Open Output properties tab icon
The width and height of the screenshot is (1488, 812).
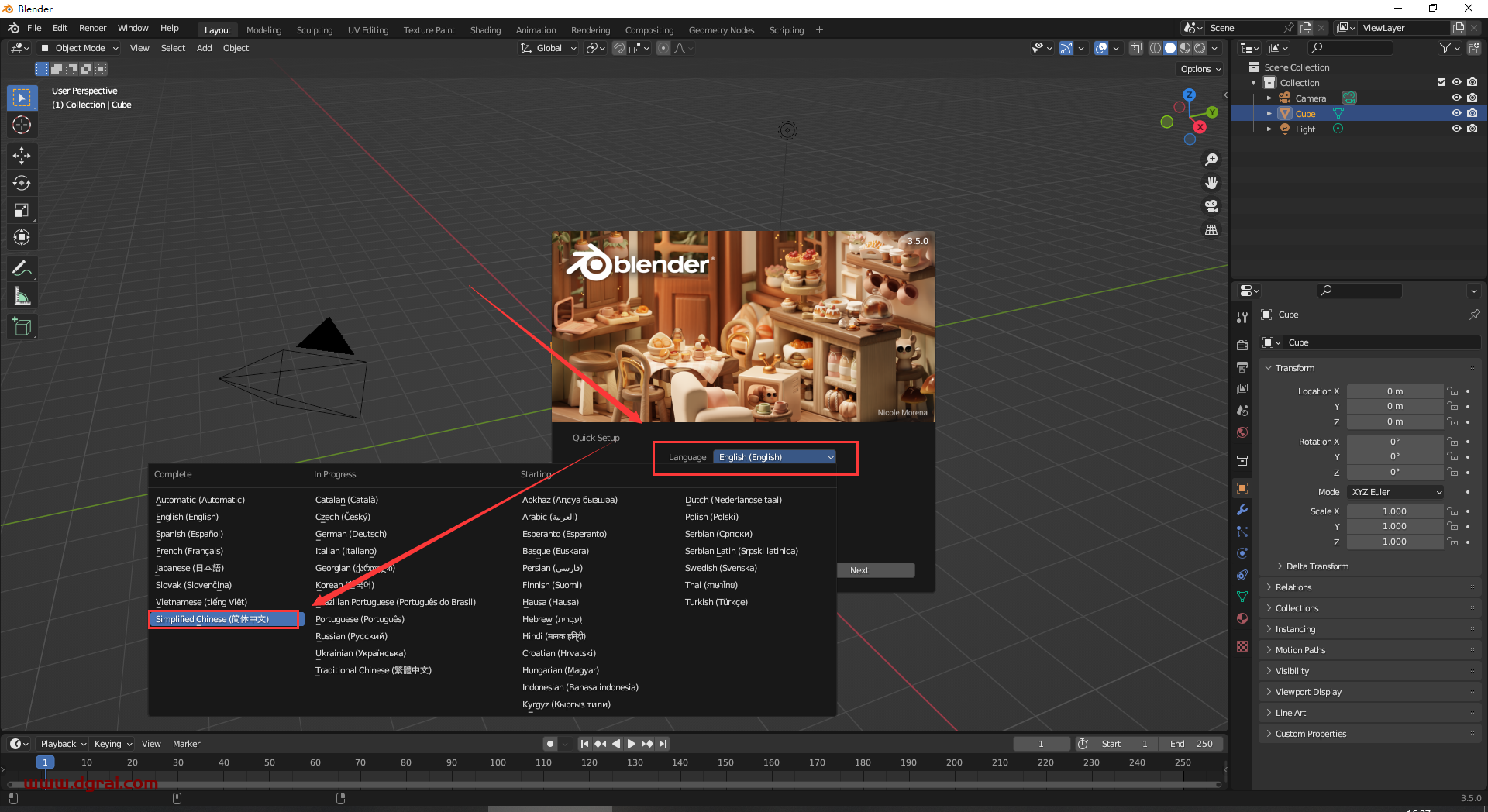pyautogui.click(x=1242, y=366)
